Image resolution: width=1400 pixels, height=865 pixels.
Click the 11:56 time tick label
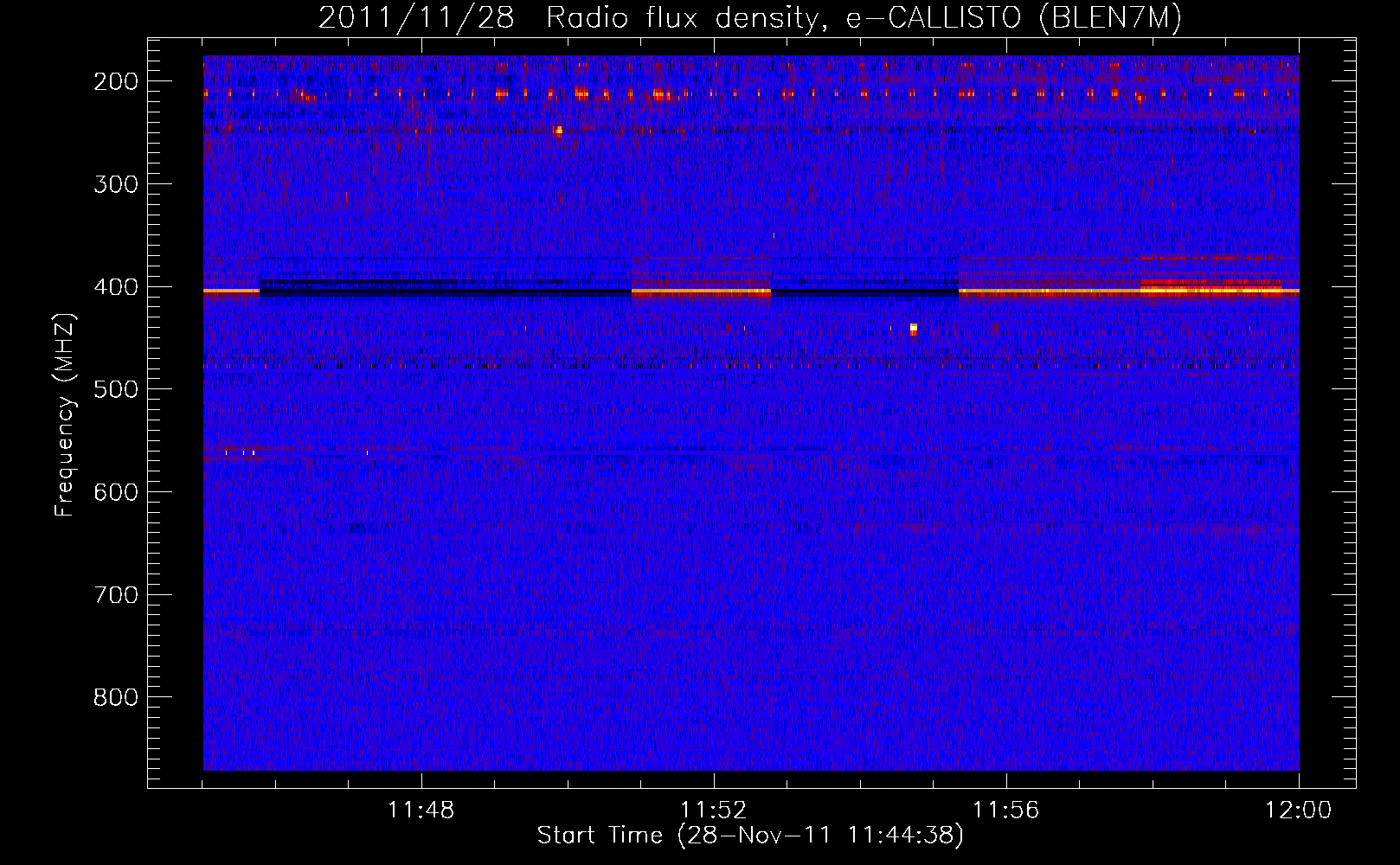(1005, 811)
